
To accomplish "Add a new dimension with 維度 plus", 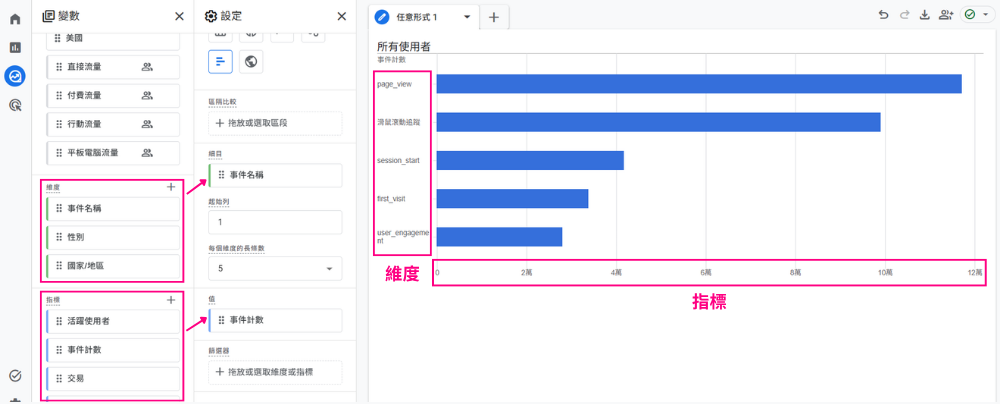I will click(170, 187).
